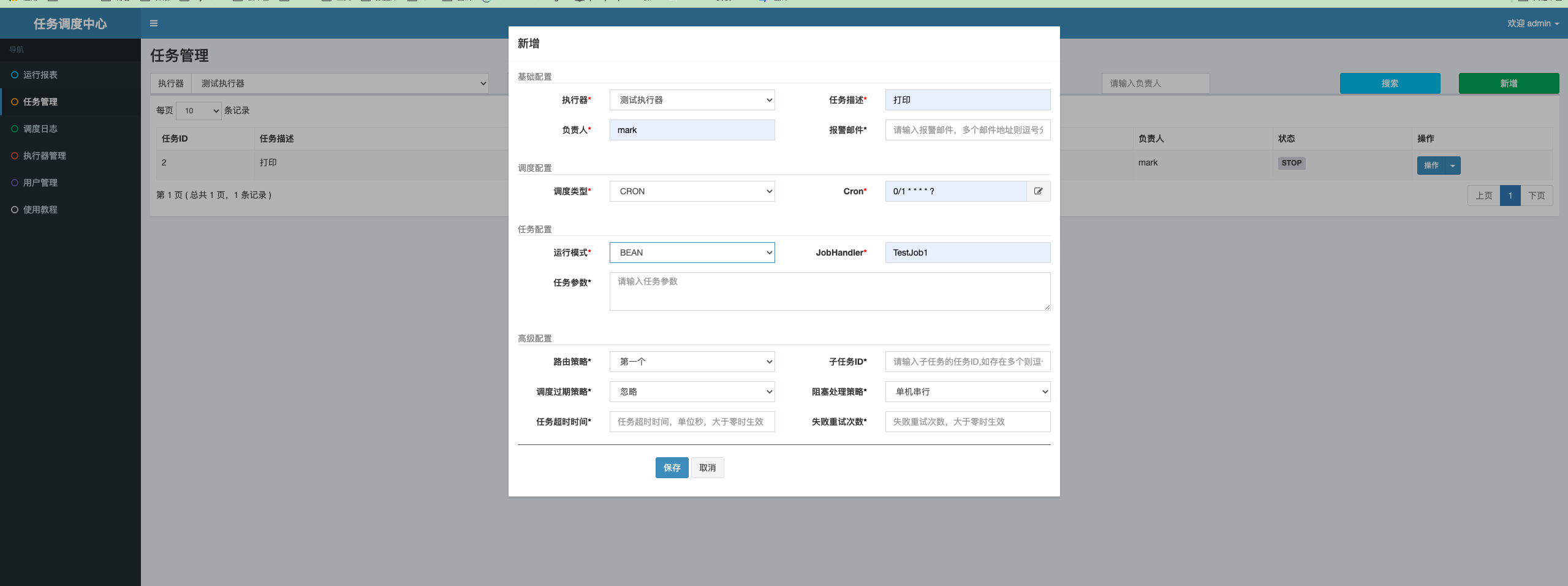Click the 取消 button

707,468
